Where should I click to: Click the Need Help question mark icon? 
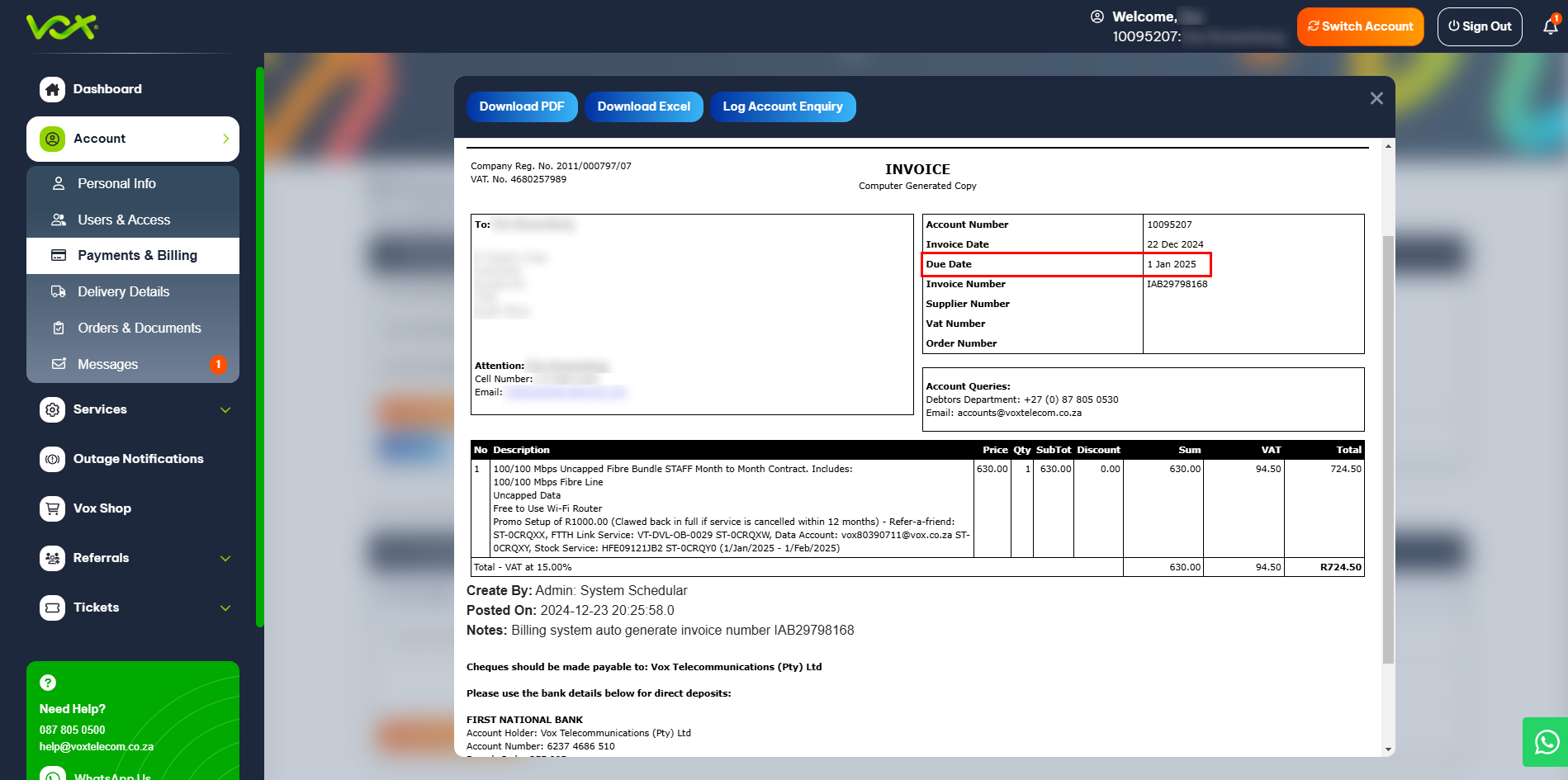[x=48, y=683]
